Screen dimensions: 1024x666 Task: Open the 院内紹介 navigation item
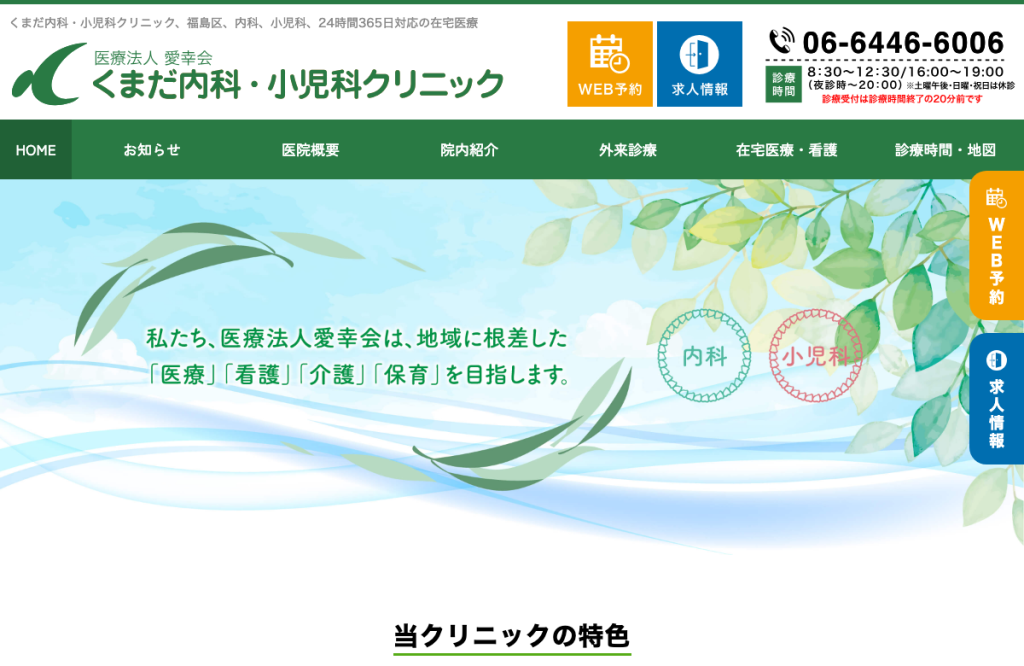(469, 150)
